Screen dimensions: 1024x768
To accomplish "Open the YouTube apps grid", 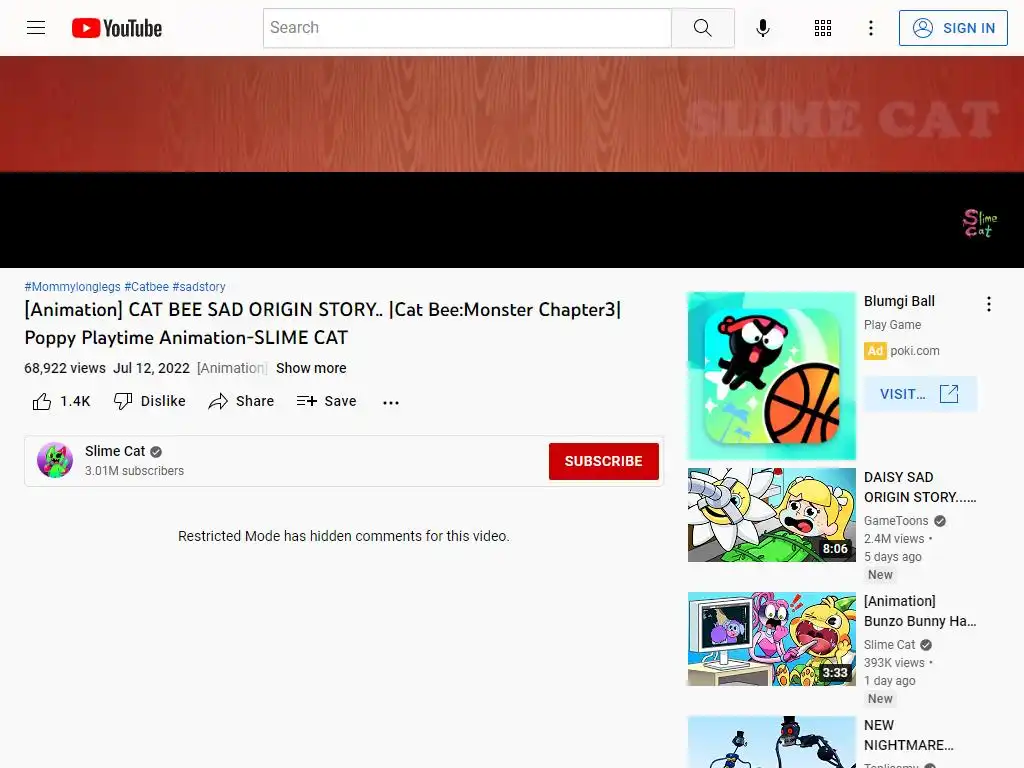I will (823, 28).
